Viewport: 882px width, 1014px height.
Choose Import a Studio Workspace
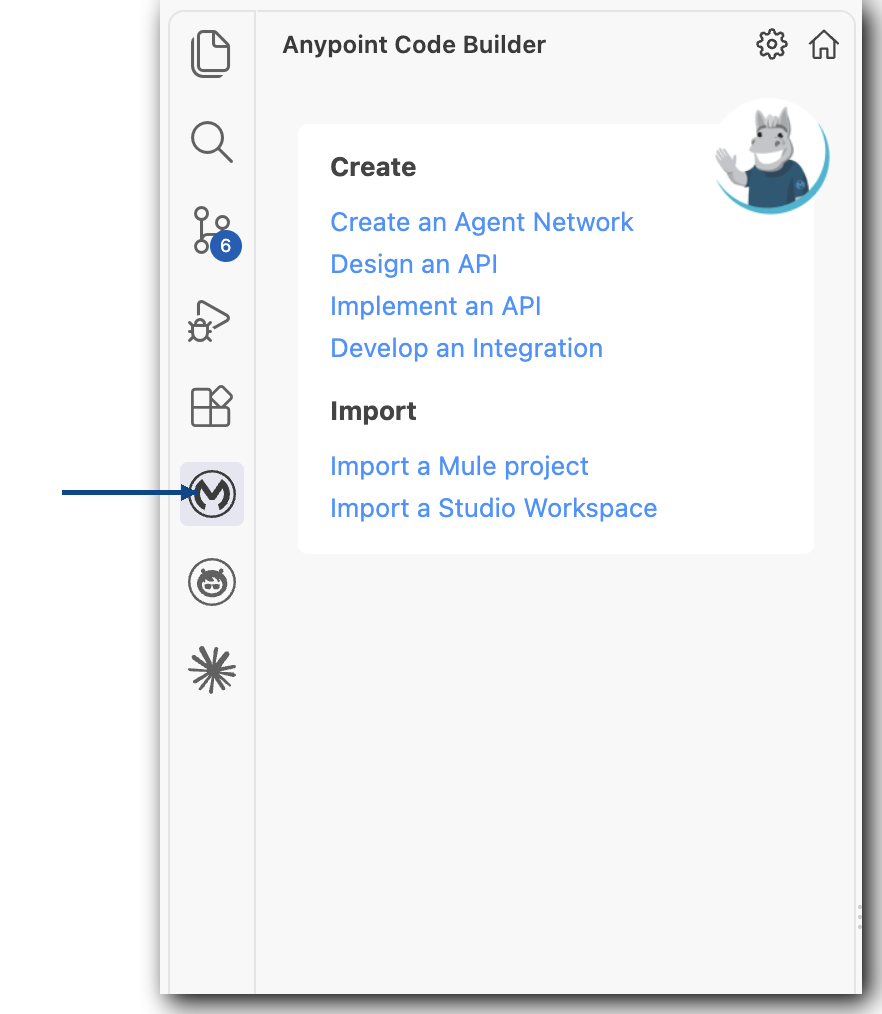click(493, 508)
